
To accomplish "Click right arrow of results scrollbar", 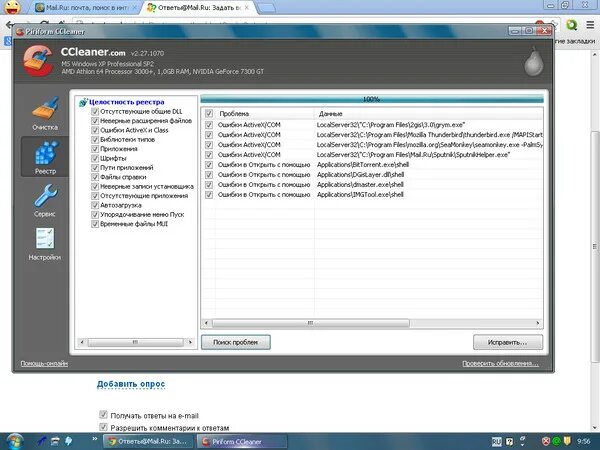I will point(538,323).
